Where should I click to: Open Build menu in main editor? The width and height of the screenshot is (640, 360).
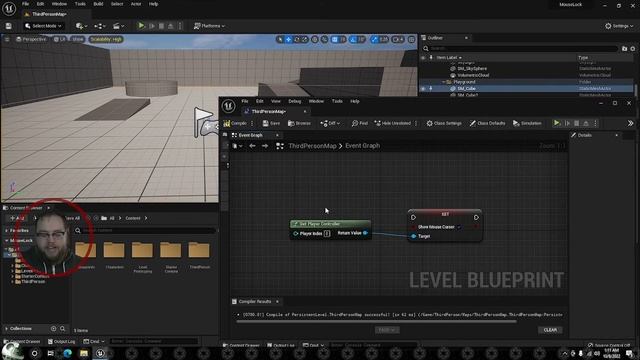pyautogui.click(x=98, y=4)
